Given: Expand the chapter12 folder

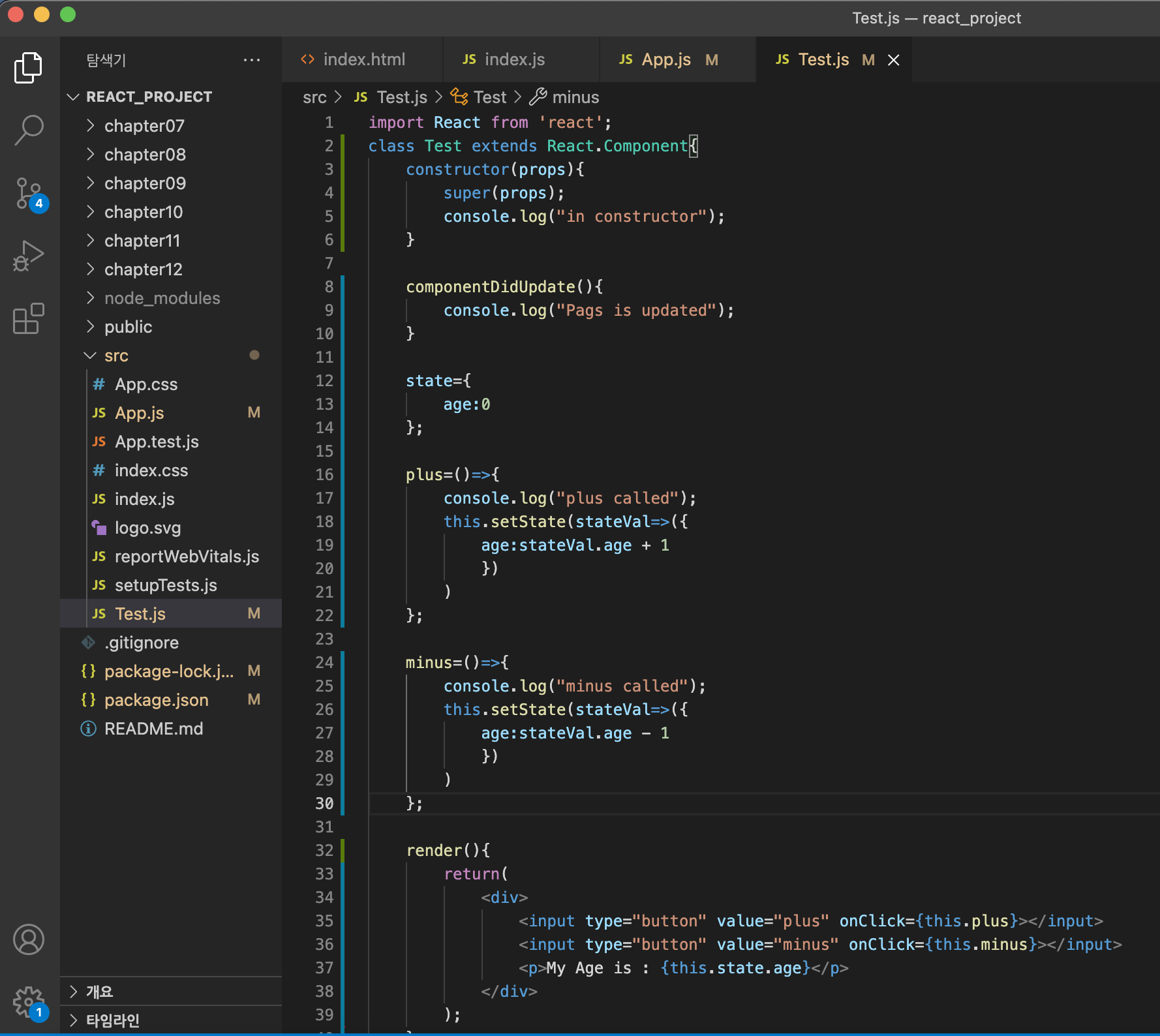Looking at the screenshot, I should tap(91, 269).
